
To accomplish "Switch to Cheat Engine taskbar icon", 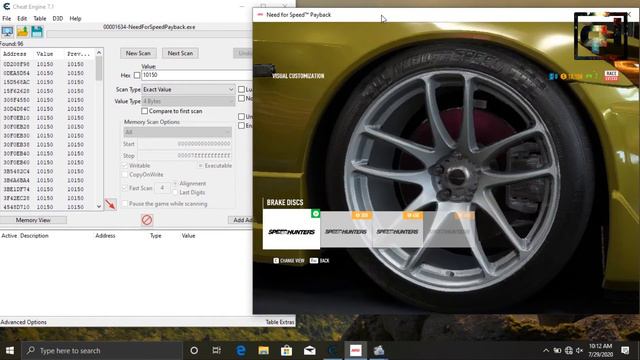I will click(333, 350).
